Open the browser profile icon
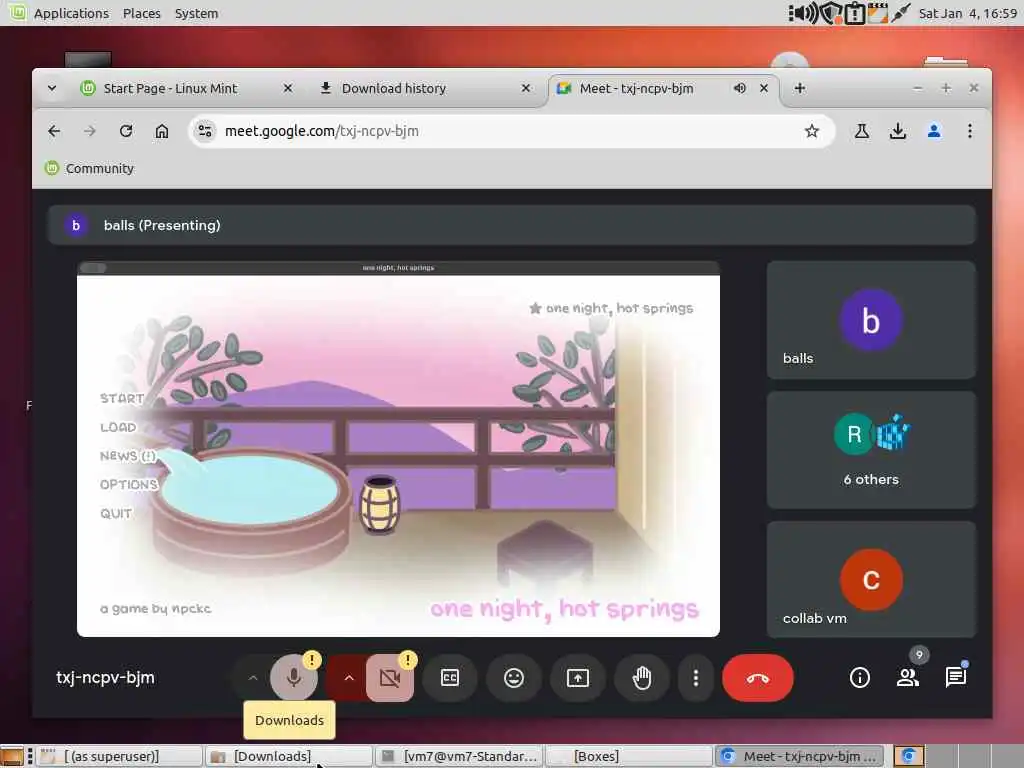1024x768 pixels. pyautogui.click(x=934, y=131)
